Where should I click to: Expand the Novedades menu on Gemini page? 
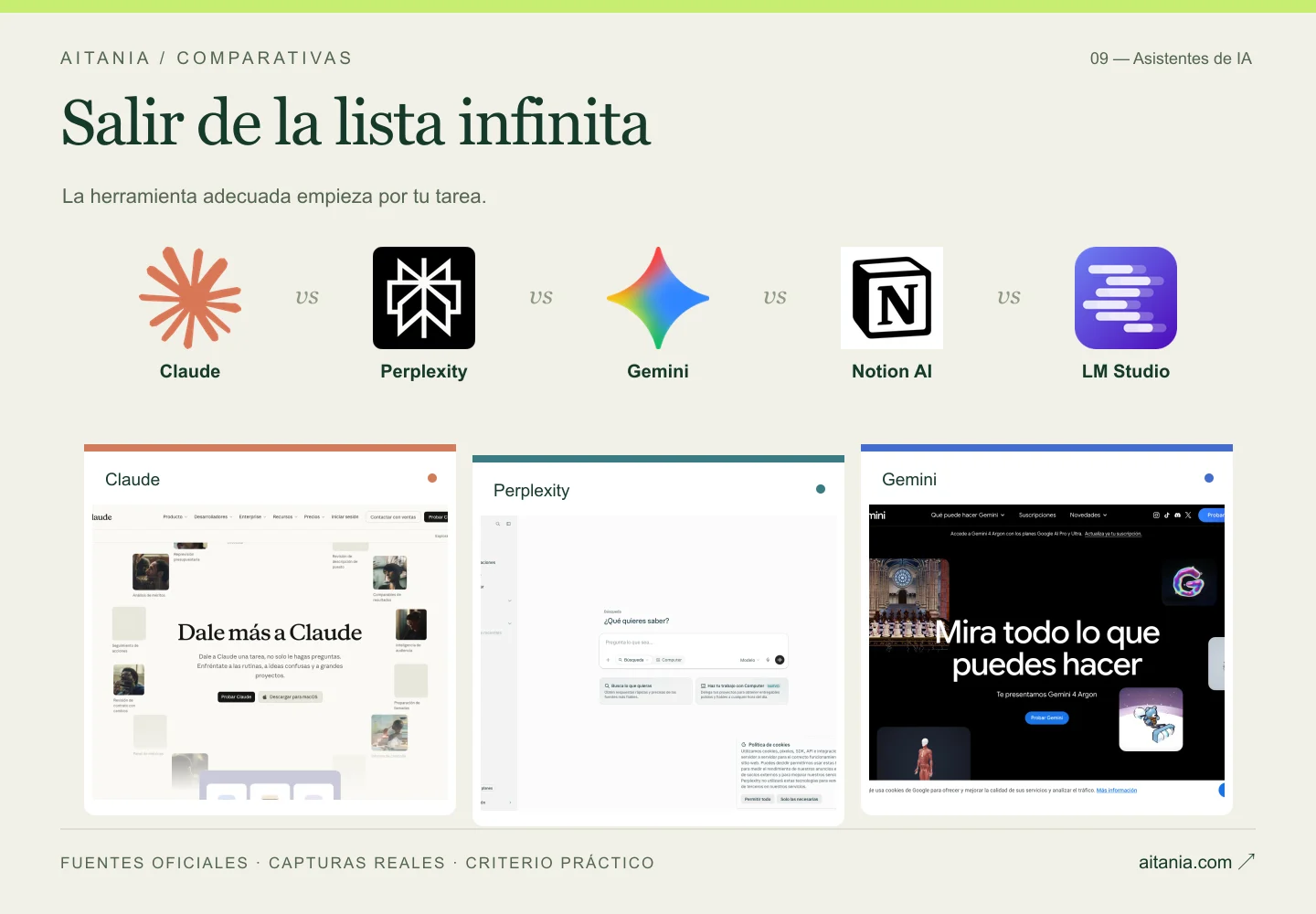click(x=1088, y=515)
